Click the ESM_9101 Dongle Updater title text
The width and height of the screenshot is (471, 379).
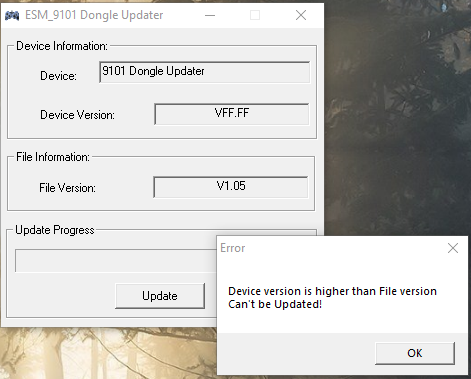click(x=94, y=15)
